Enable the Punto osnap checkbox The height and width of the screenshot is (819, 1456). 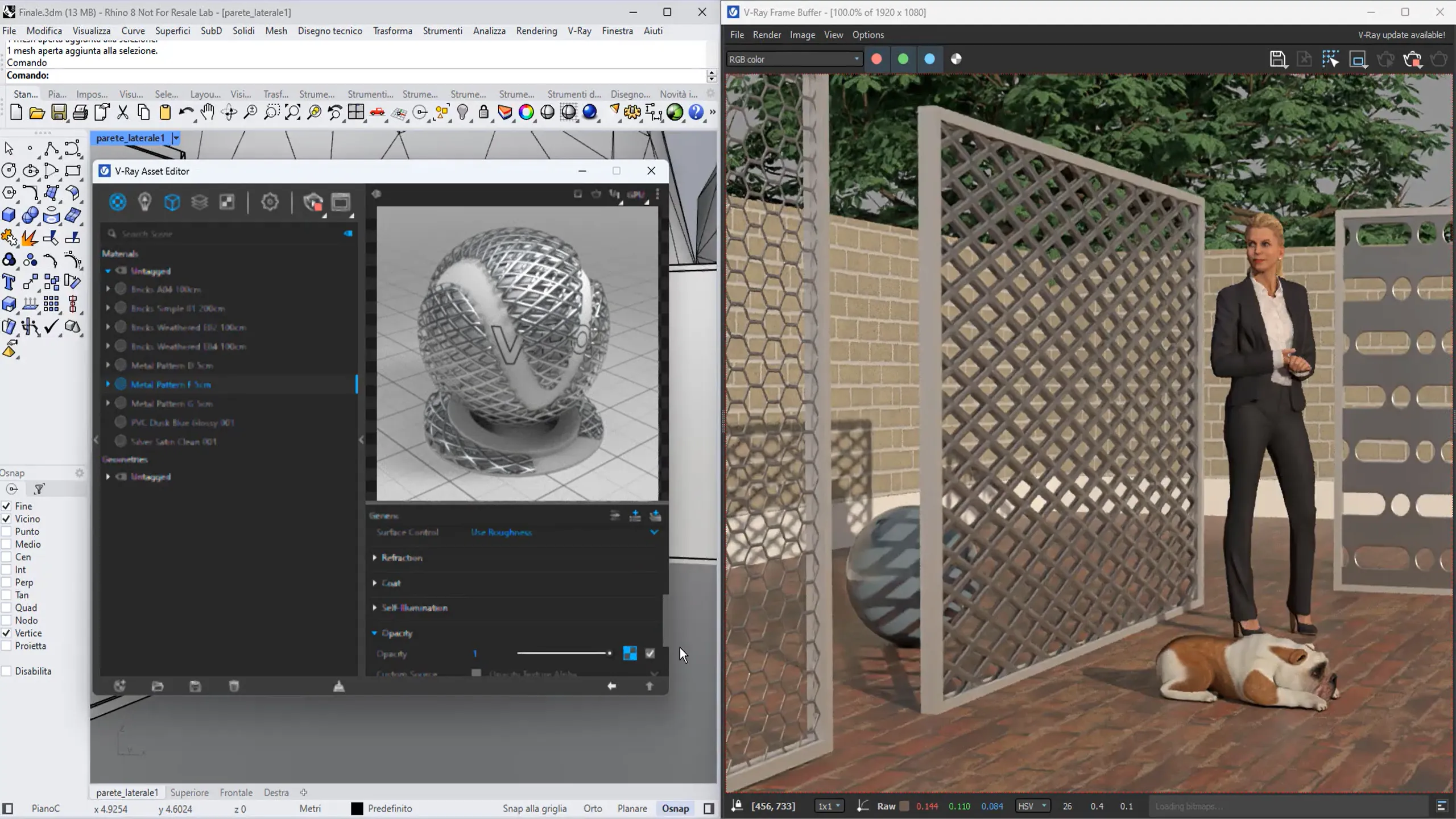pyautogui.click(x=7, y=531)
